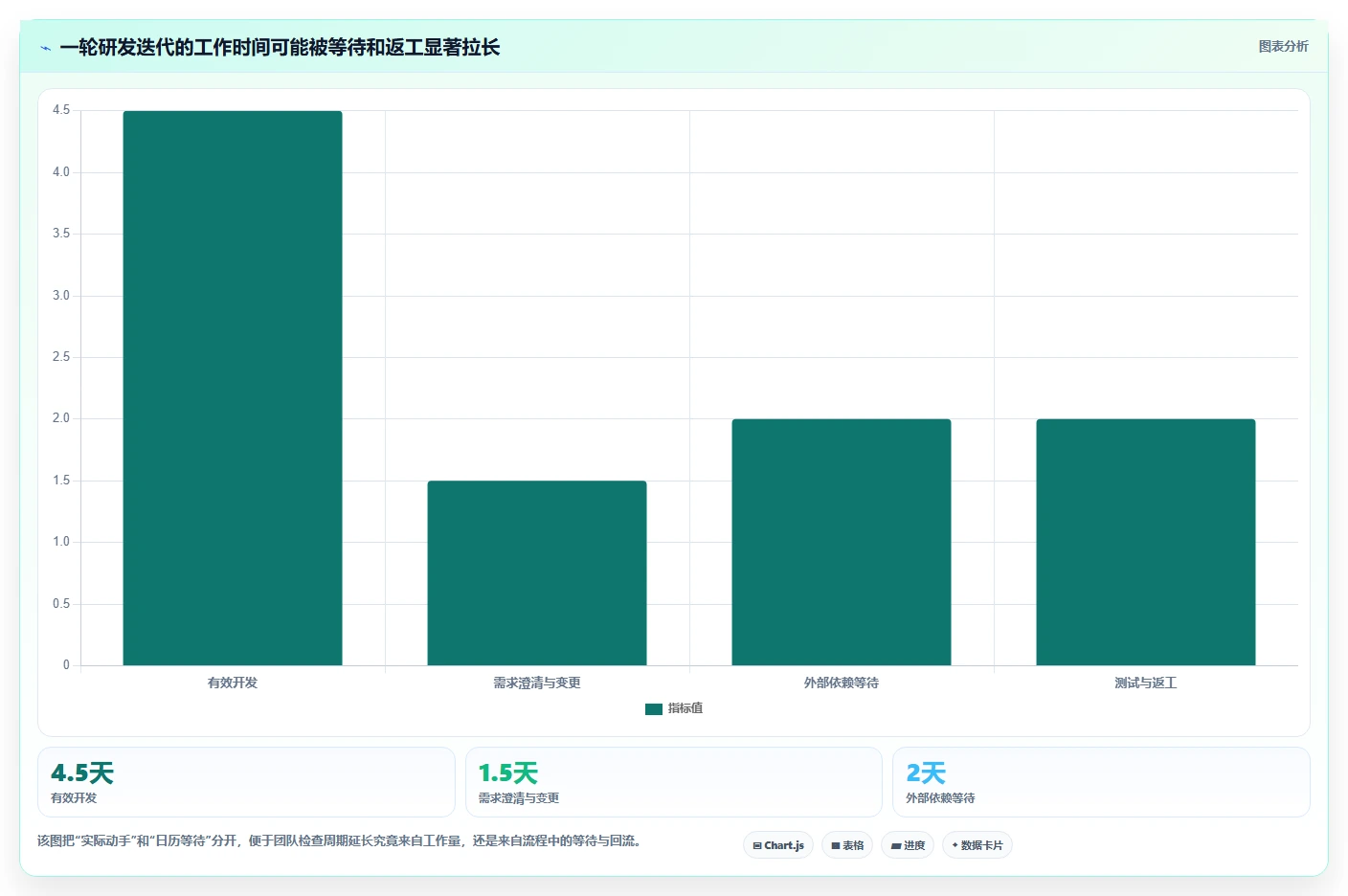Click the x-axis label 测试与返工

[x=1146, y=683]
